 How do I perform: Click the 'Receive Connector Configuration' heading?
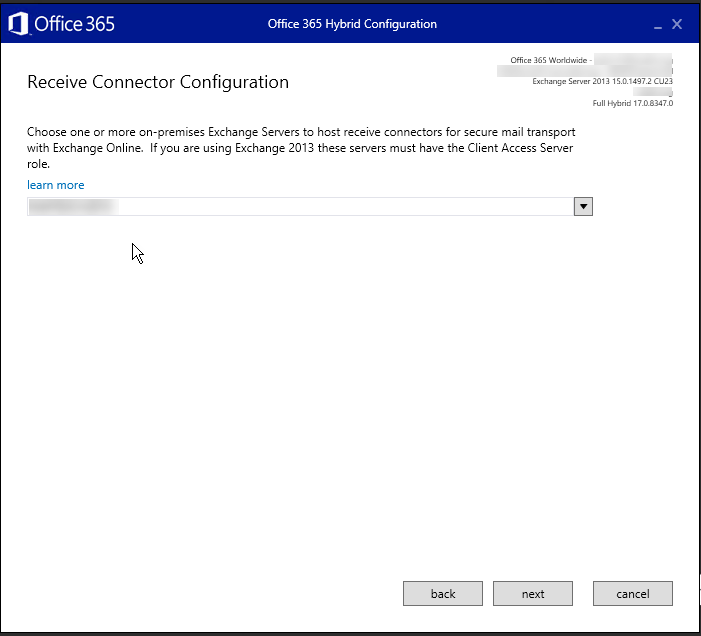click(158, 82)
